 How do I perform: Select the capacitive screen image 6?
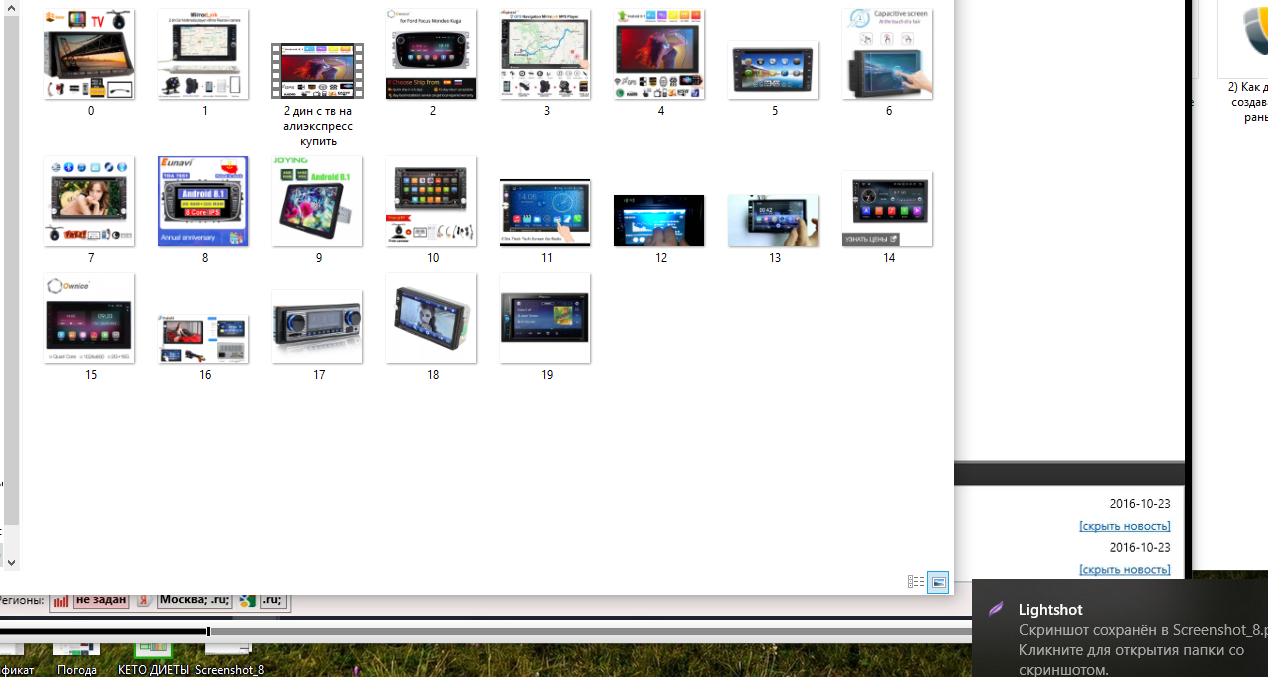pos(887,55)
